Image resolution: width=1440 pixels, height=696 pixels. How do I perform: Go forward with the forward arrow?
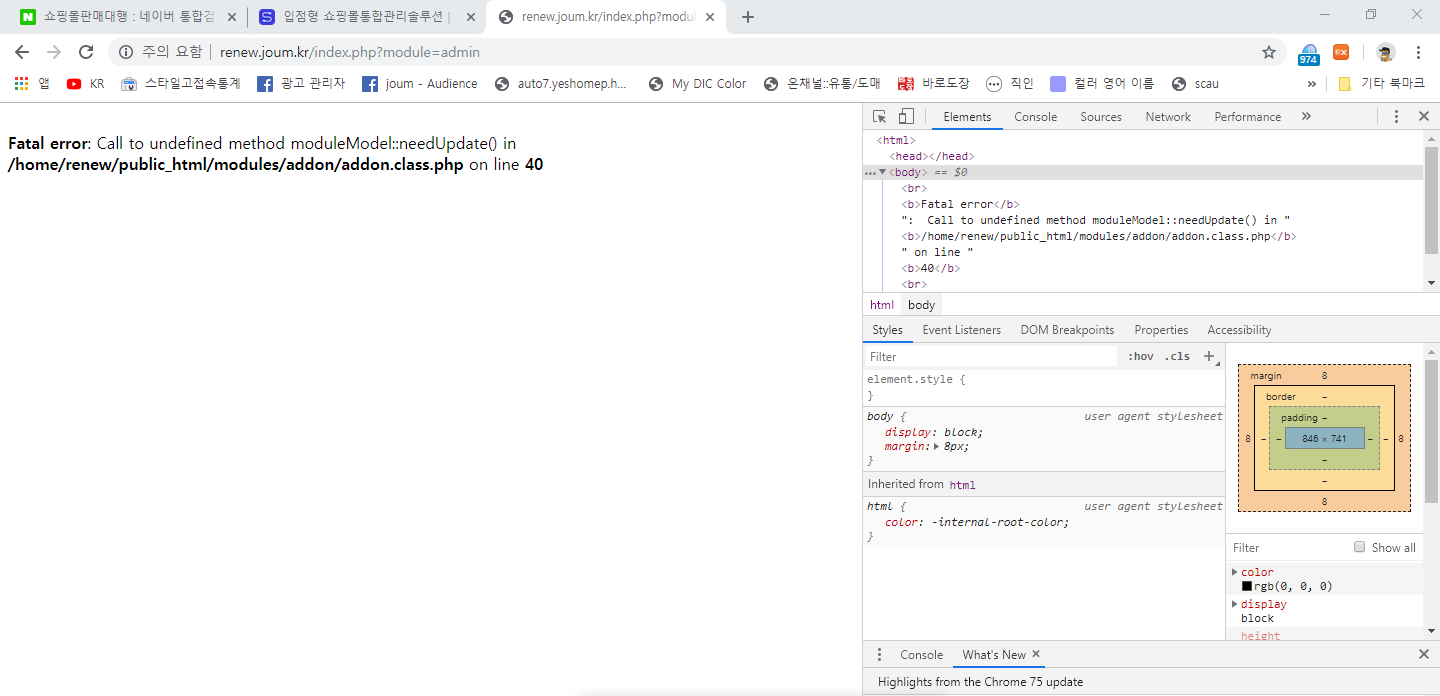[54, 52]
